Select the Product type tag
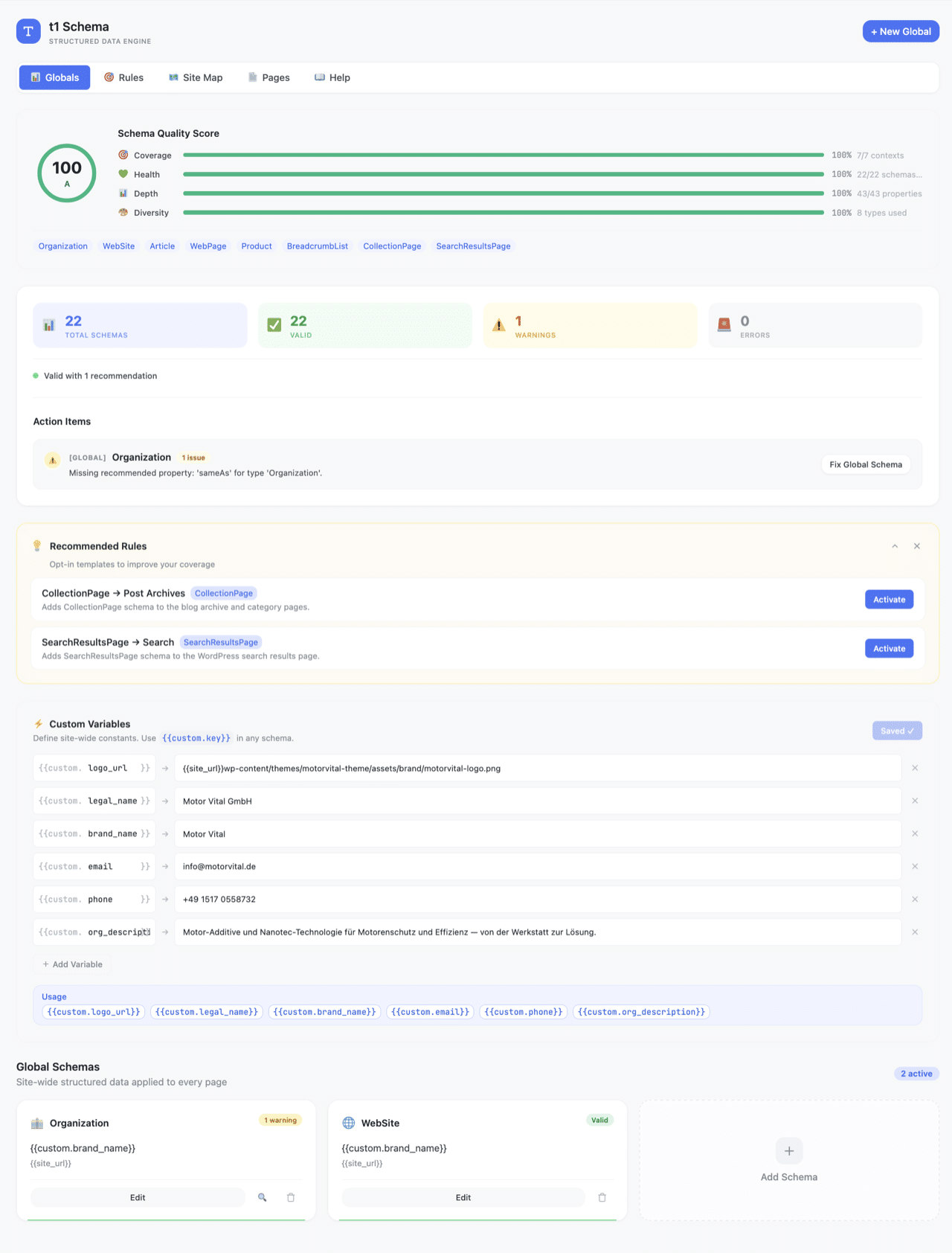This screenshot has height=1253, width=952. click(x=257, y=246)
